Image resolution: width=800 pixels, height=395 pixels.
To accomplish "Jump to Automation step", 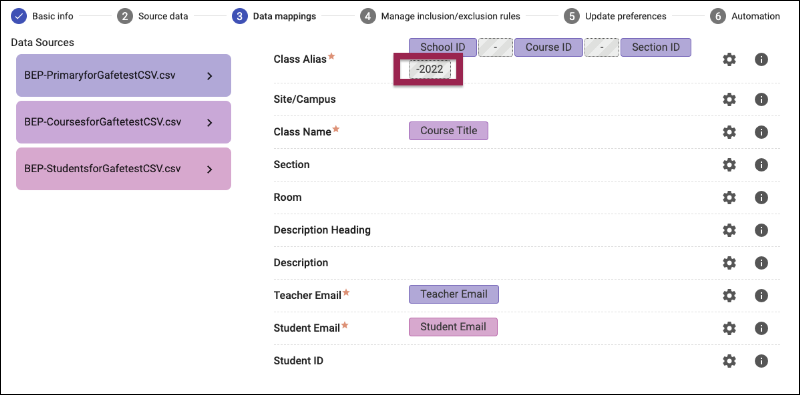I will (745, 16).
